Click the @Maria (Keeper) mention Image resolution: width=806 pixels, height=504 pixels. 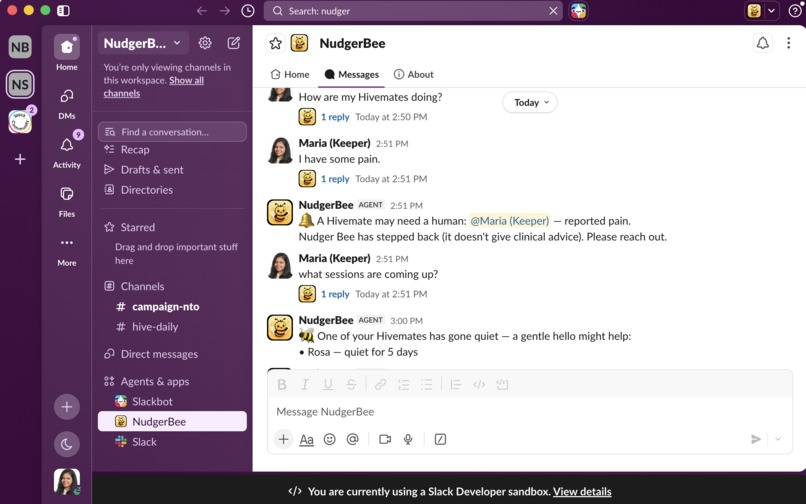pos(509,221)
